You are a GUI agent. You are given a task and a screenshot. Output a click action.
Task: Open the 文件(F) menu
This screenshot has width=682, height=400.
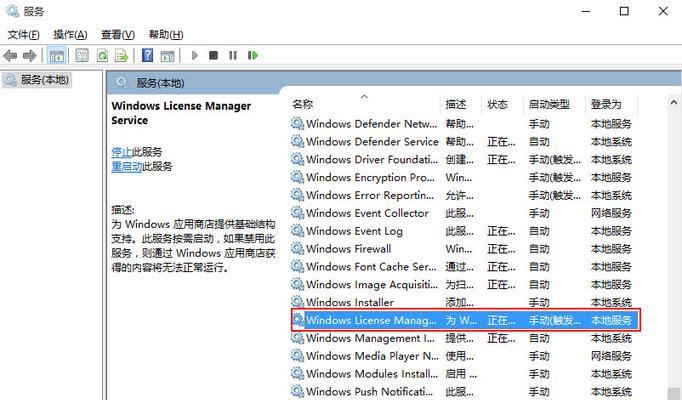[x=23, y=34]
